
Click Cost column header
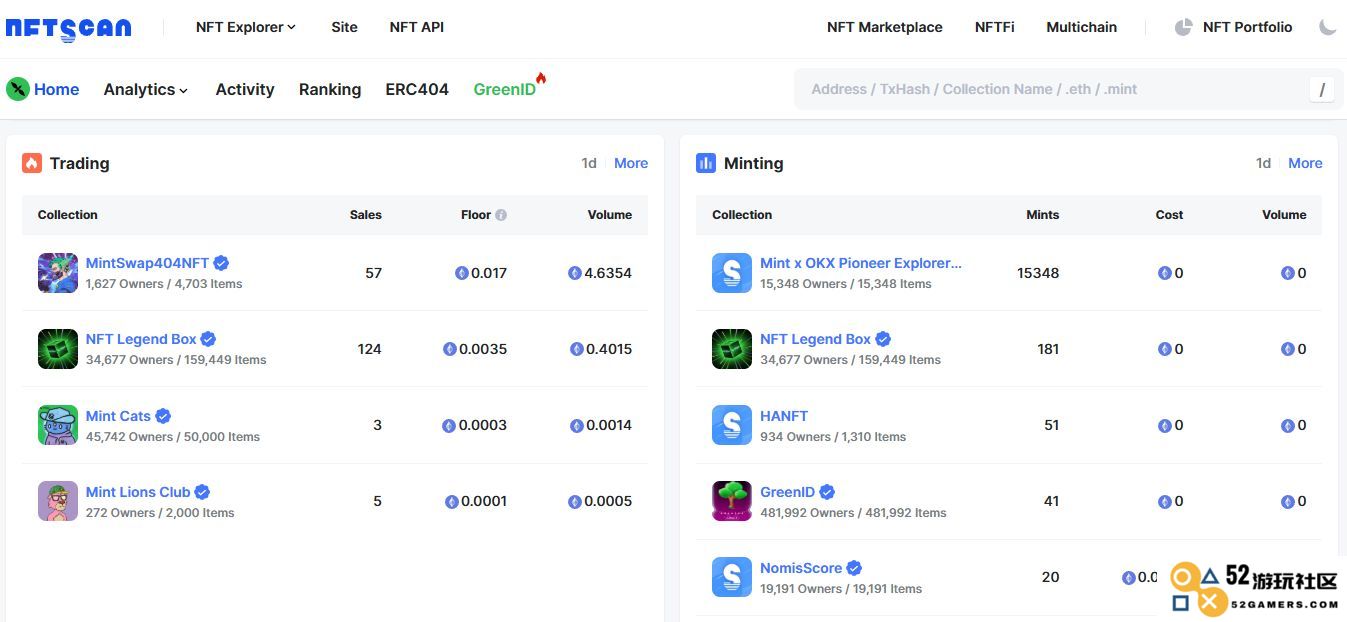(1169, 215)
